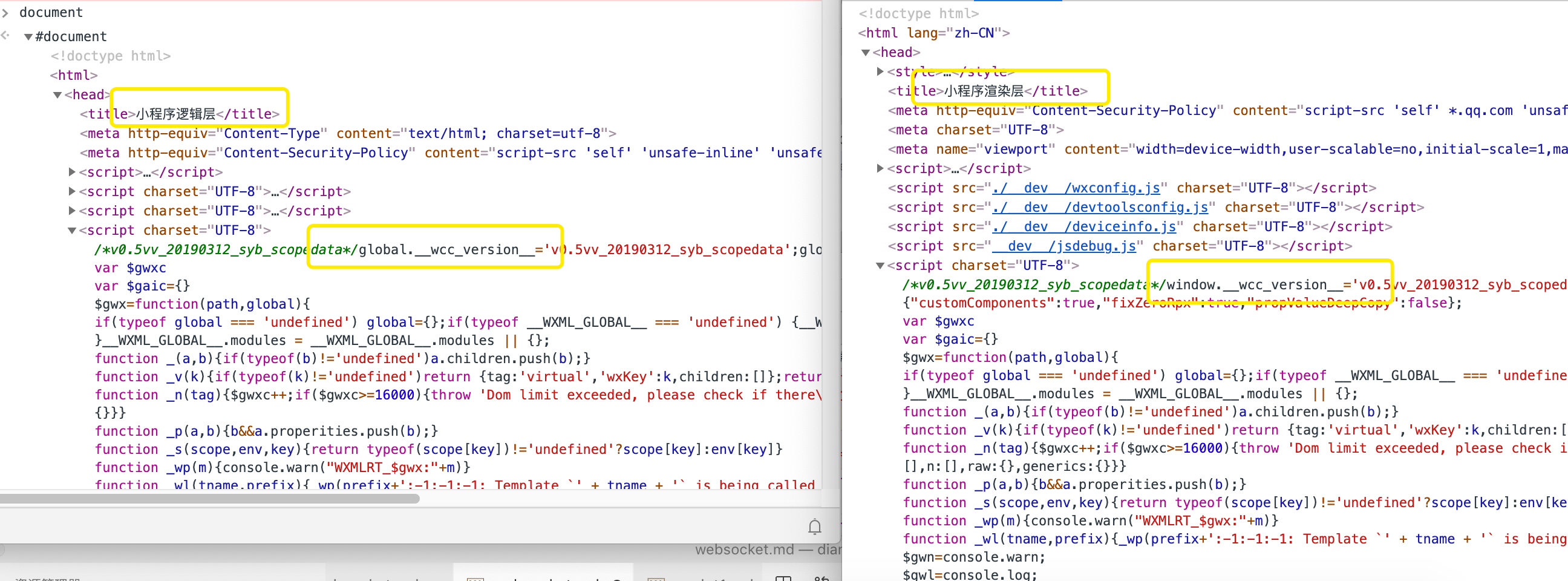Select 'var $gwxc' line in left panel
Viewport: 1568px width, 581px height.
click(x=130, y=268)
